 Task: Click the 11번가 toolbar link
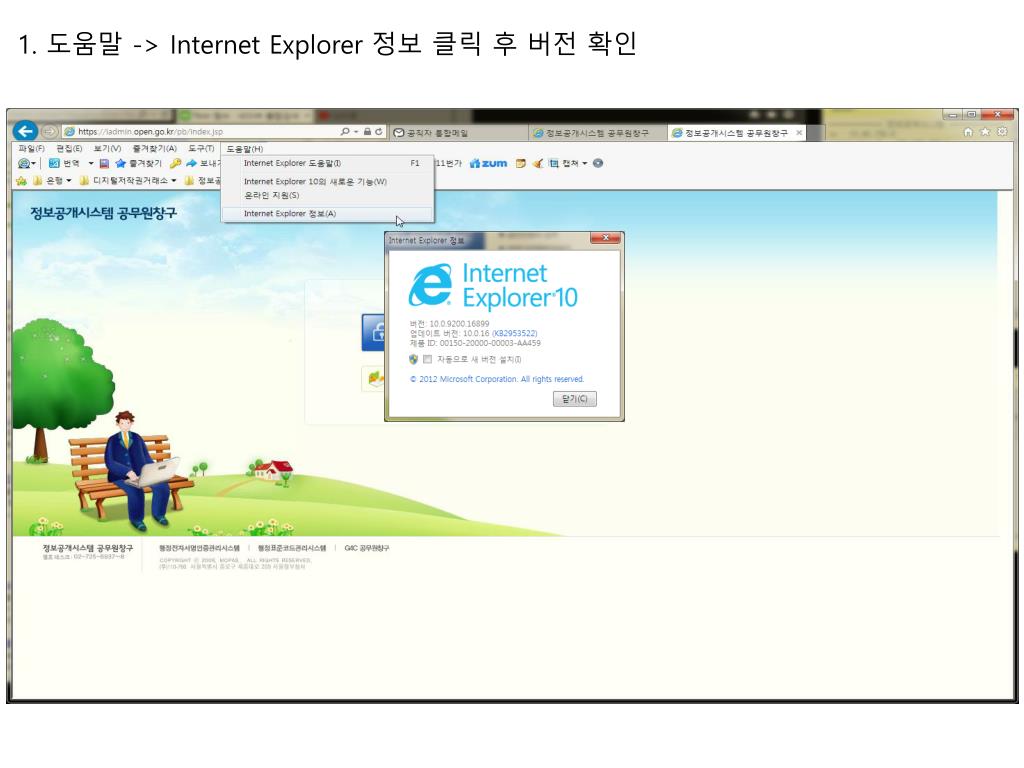point(449,163)
